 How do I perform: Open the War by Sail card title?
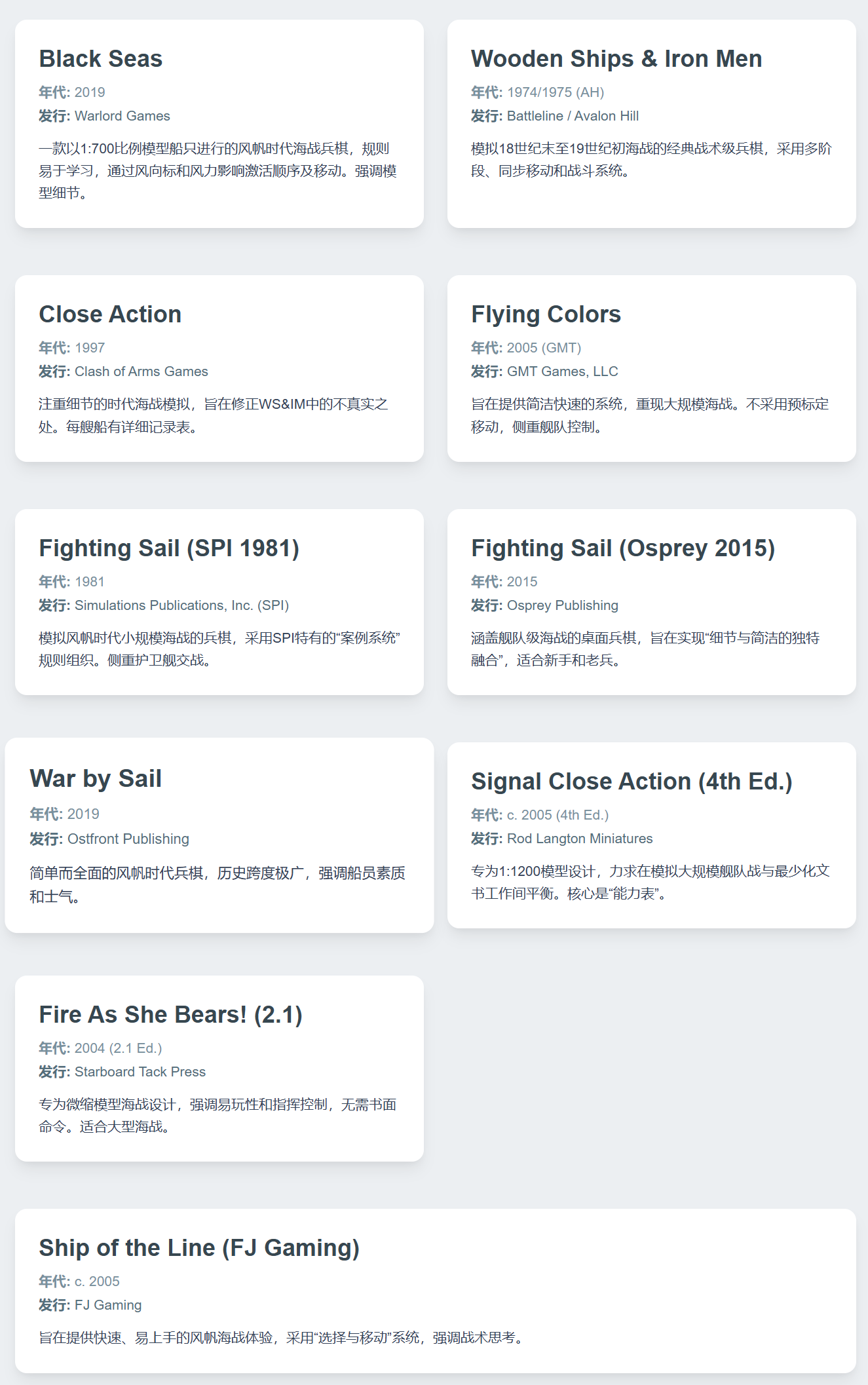pos(96,779)
